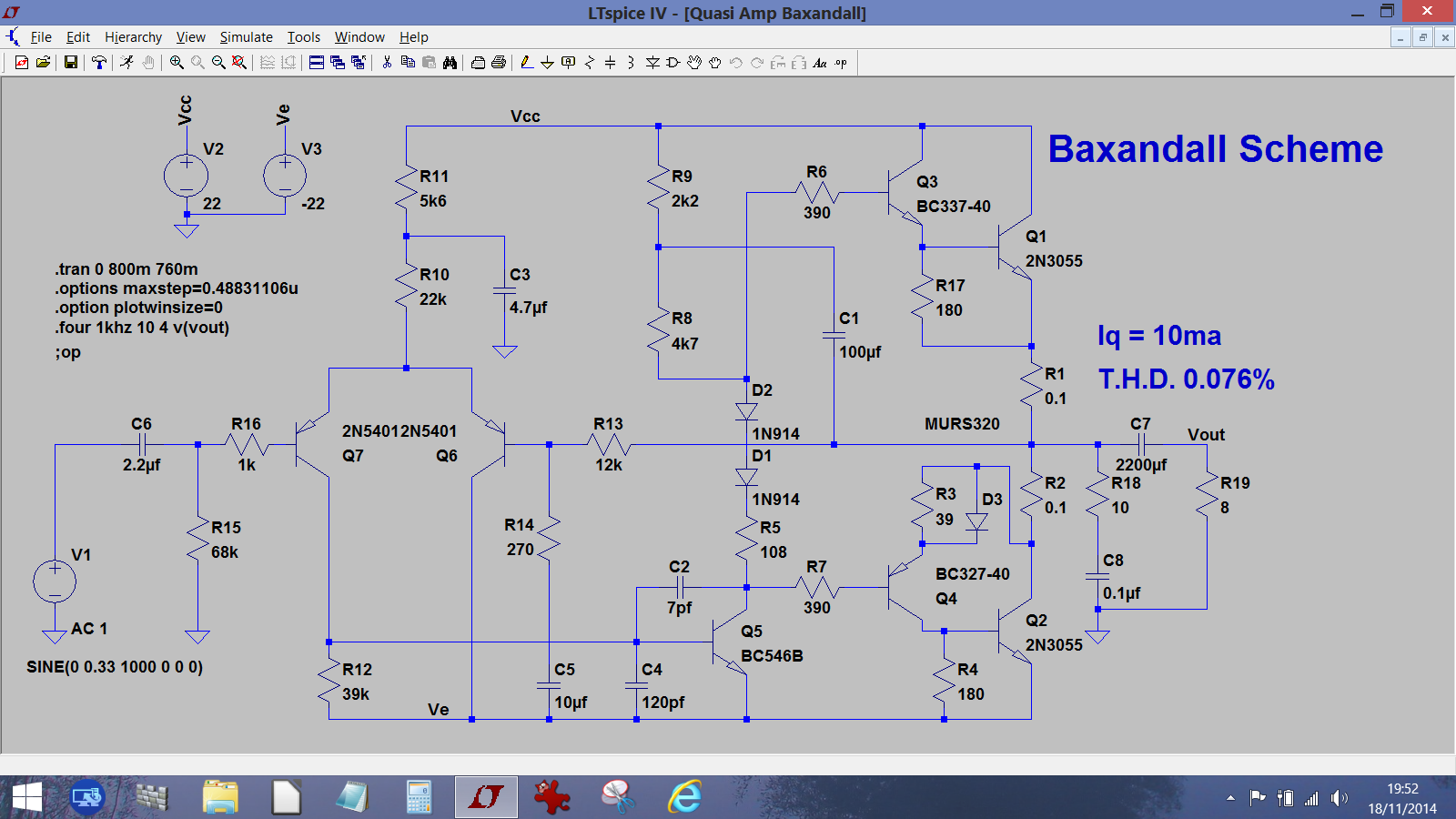Select the '.tran 0 800m 760m' directive

tap(126, 269)
